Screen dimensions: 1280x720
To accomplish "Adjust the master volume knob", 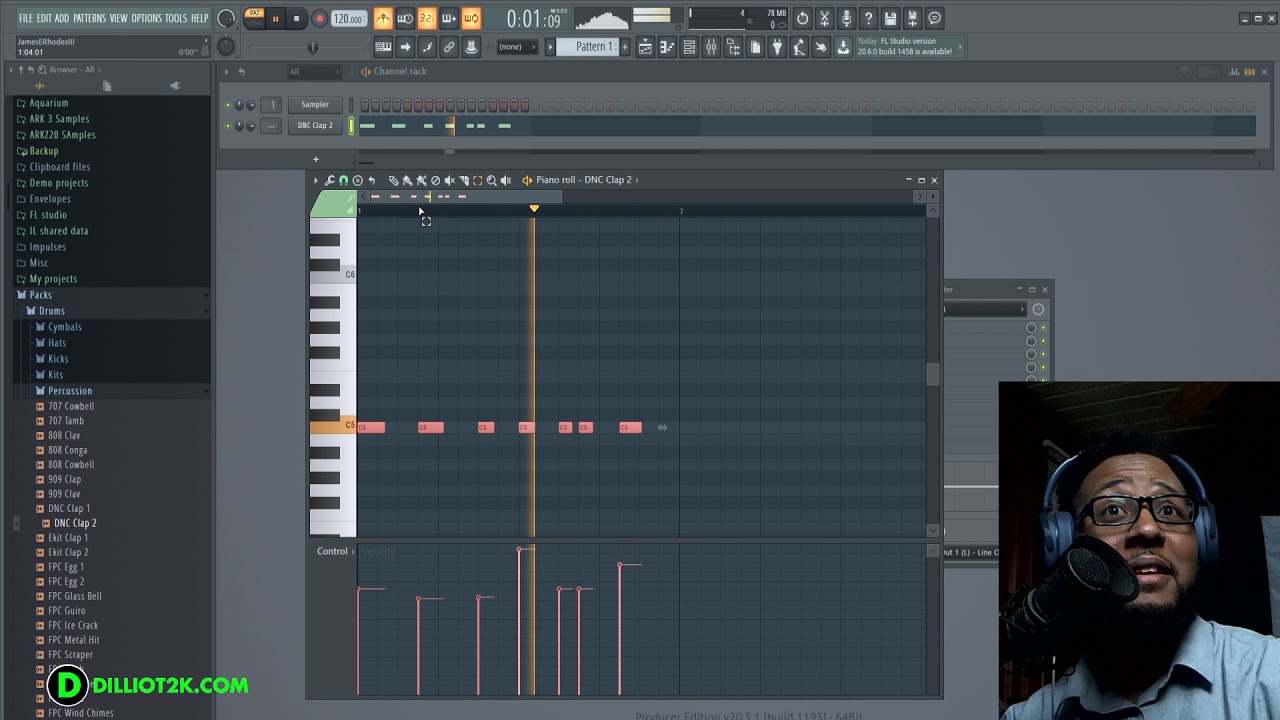I will (226, 18).
